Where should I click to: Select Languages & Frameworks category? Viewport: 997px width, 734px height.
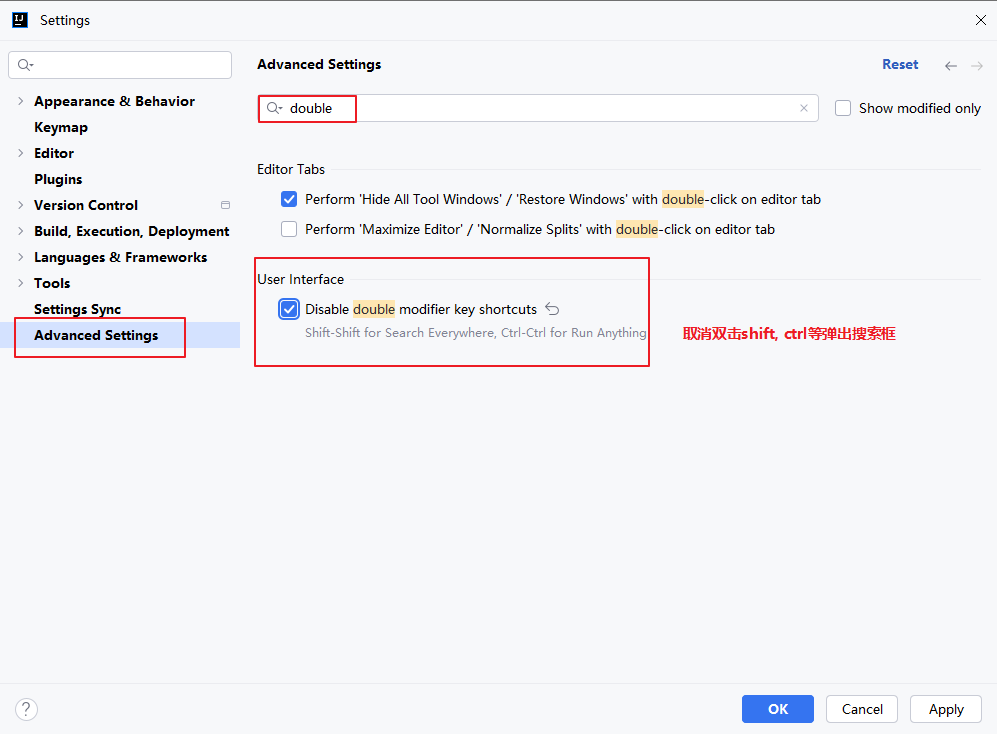point(121,257)
